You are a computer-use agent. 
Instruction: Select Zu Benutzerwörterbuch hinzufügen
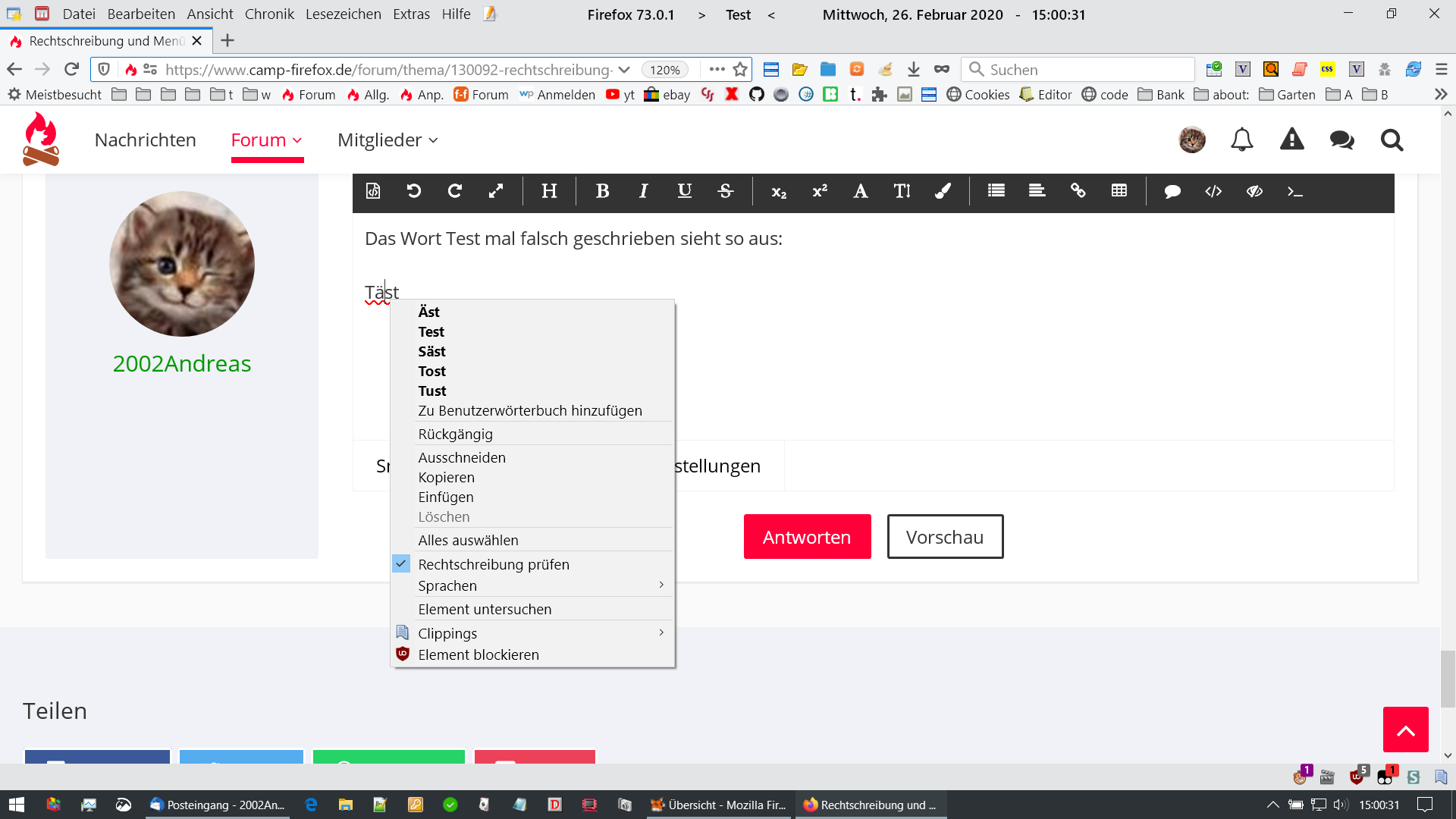(x=529, y=410)
